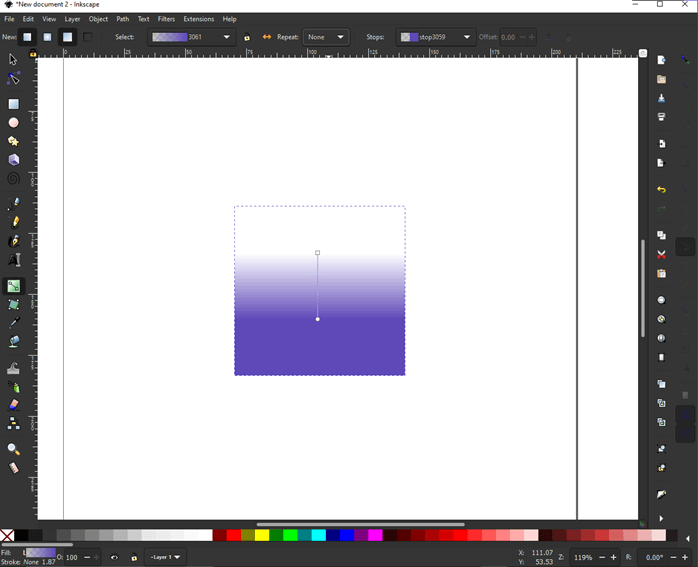Click the rotation angle field

click(653, 557)
